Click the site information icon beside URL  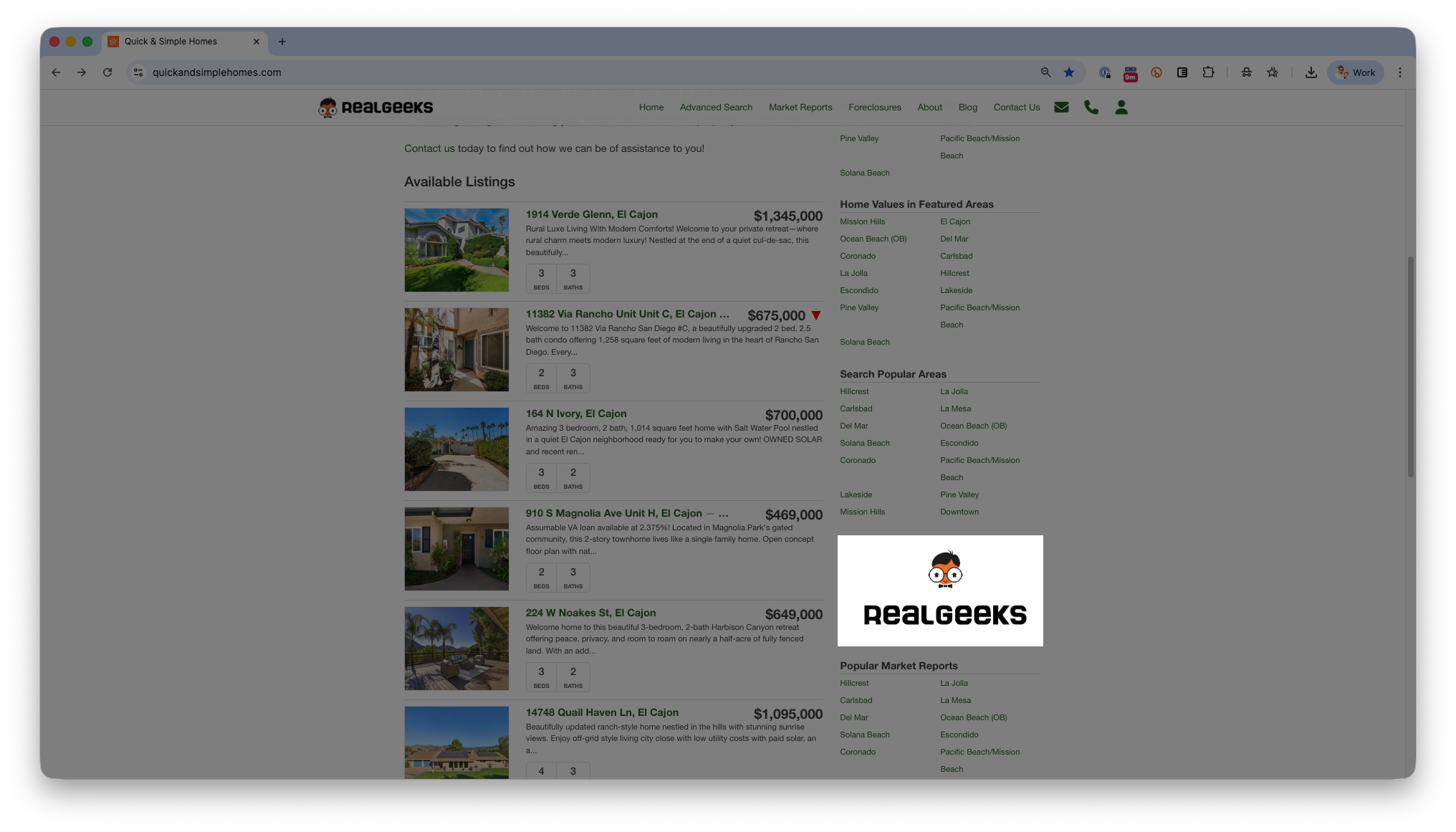pos(138,72)
